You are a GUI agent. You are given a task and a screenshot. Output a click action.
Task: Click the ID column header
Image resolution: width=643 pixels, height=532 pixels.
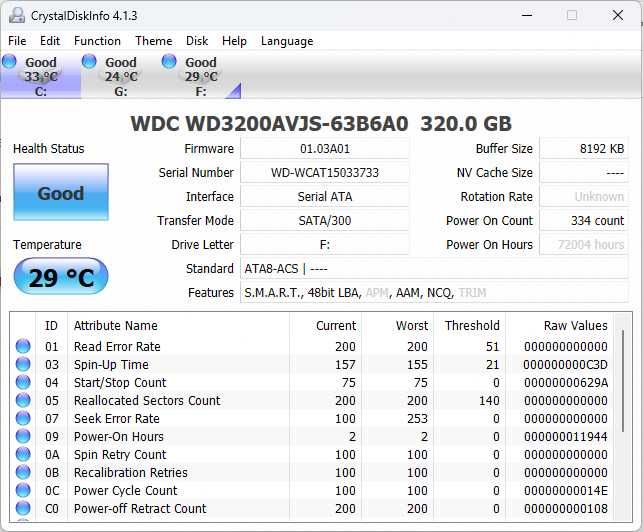[x=51, y=326]
